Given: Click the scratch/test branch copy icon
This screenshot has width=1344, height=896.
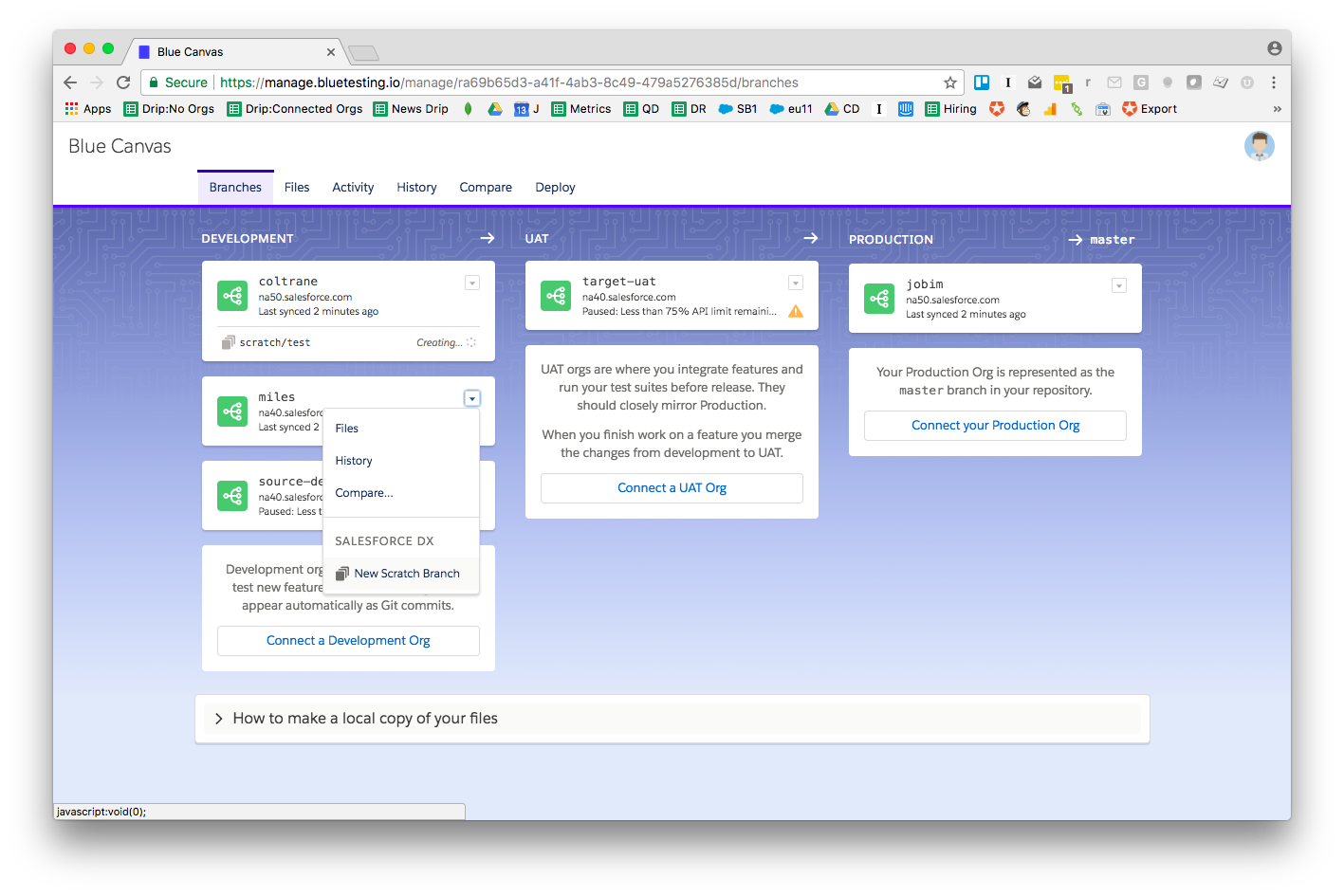Looking at the screenshot, I should coord(228,342).
